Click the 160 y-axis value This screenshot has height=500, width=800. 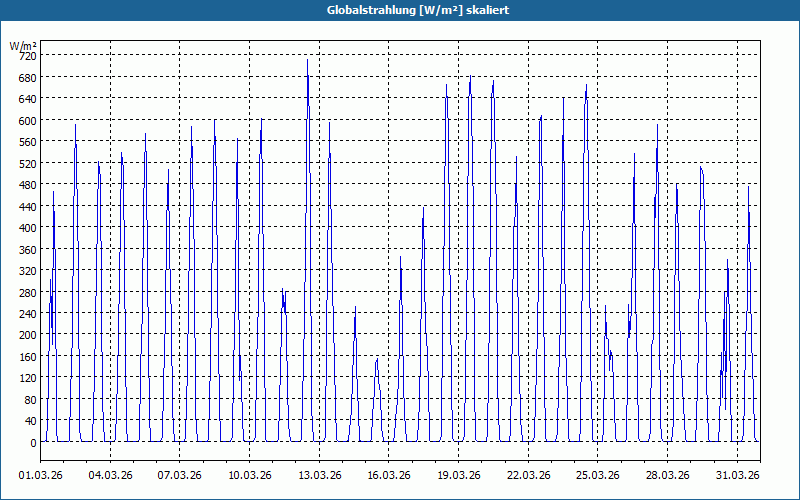coord(27,357)
